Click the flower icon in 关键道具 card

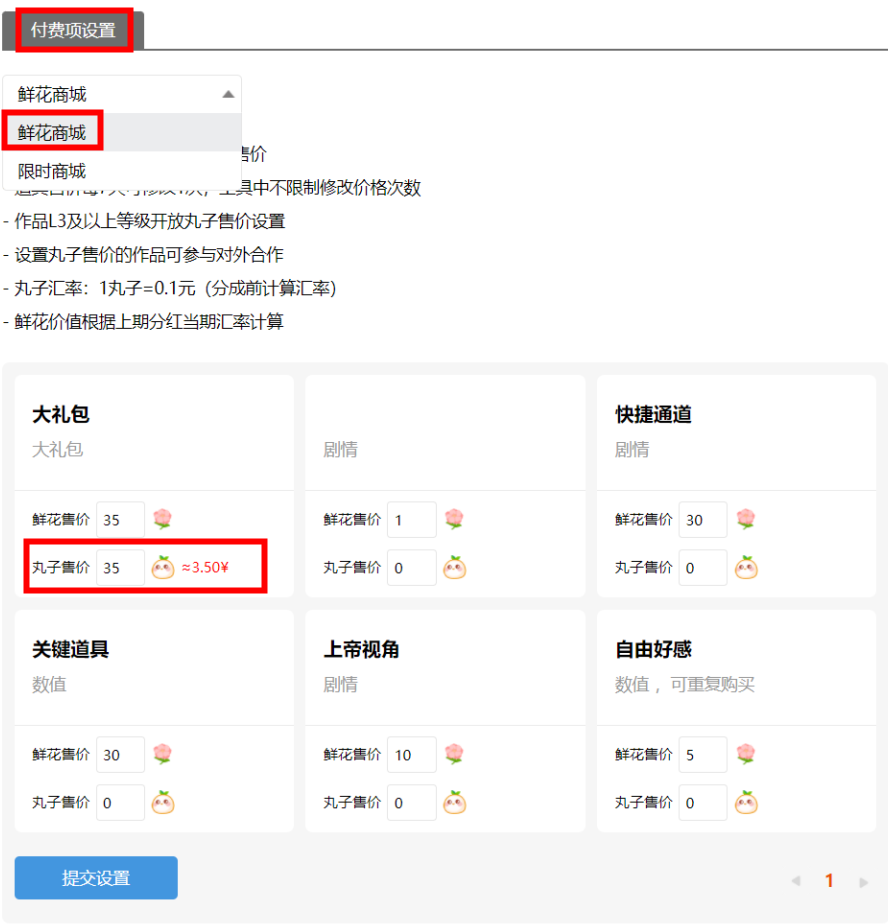162,754
